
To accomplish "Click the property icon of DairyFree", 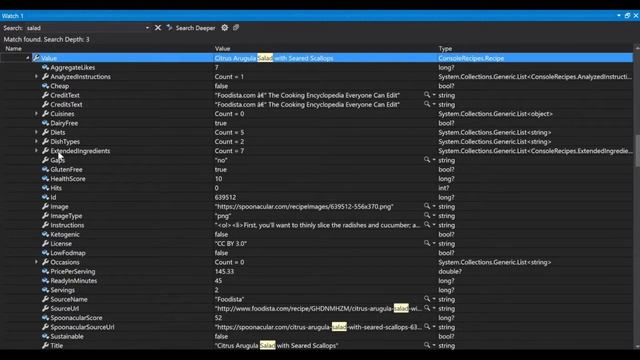I will [x=45, y=123].
